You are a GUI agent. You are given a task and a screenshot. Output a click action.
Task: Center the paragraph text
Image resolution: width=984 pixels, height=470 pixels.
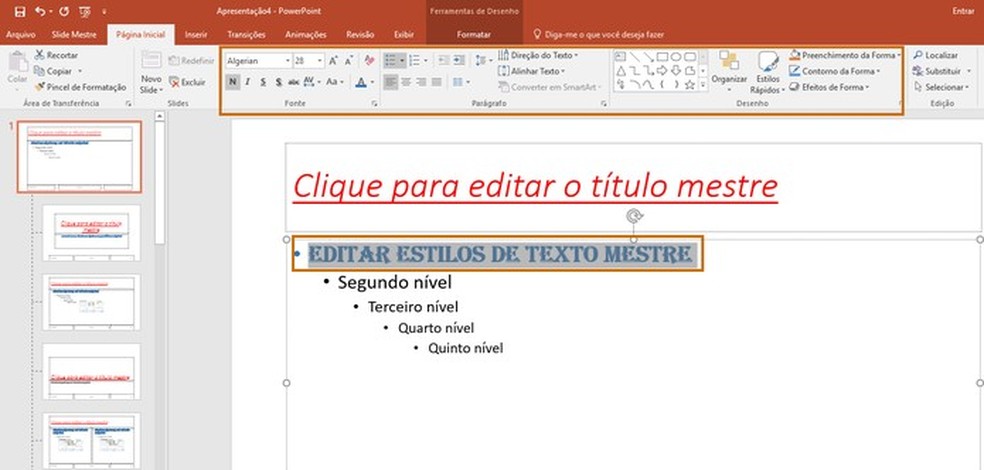tap(406, 82)
